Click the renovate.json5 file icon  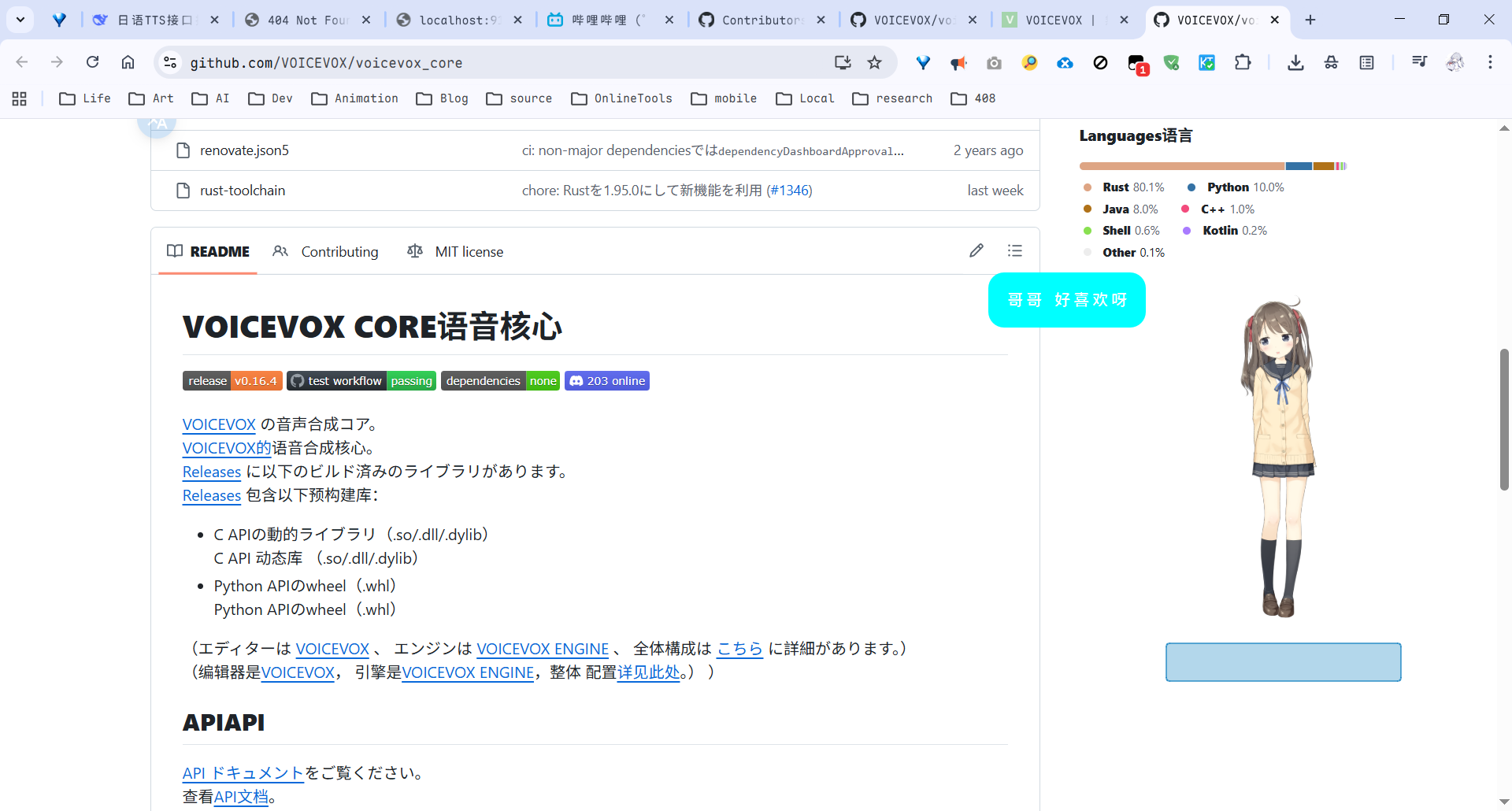click(183, 150)
